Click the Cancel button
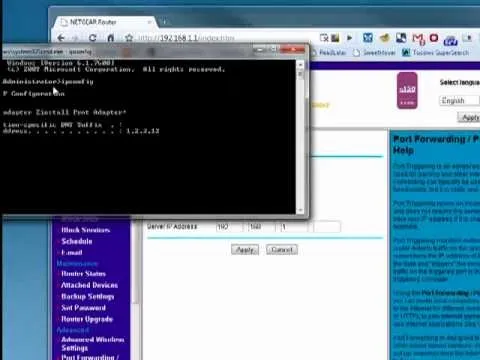Image resolution: width=480 pixels, height=360 pixels. click(282, 250)
